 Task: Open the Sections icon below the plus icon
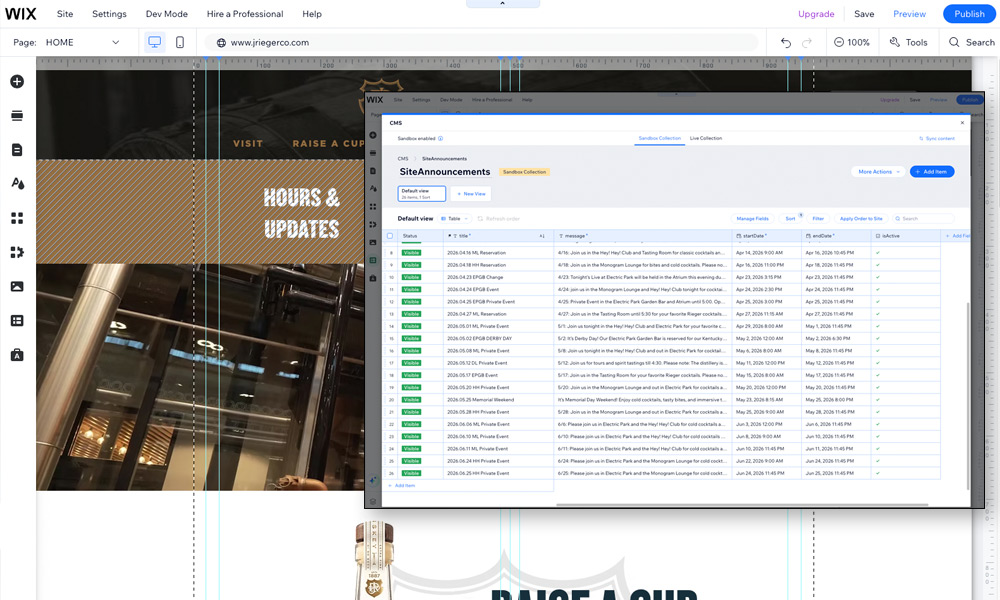[x=17, y=115]
